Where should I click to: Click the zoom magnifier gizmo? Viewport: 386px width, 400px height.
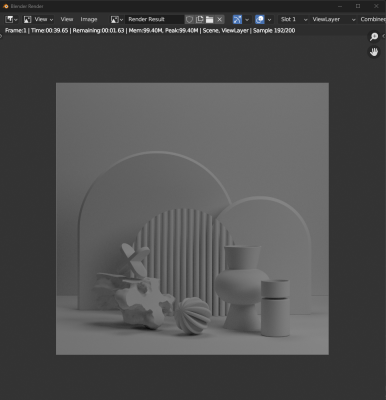click(x=374, y=36)
